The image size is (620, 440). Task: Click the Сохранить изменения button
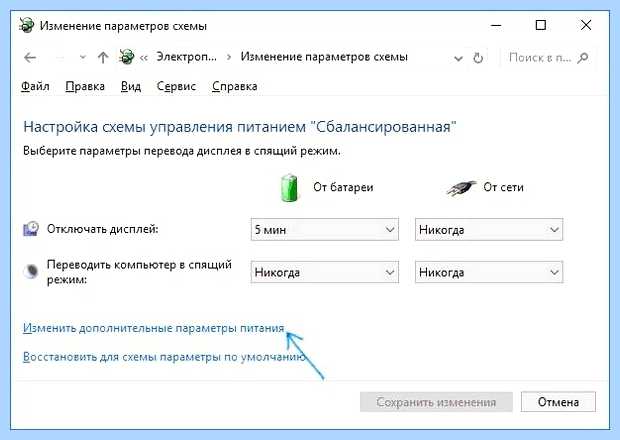coord(436,402)
